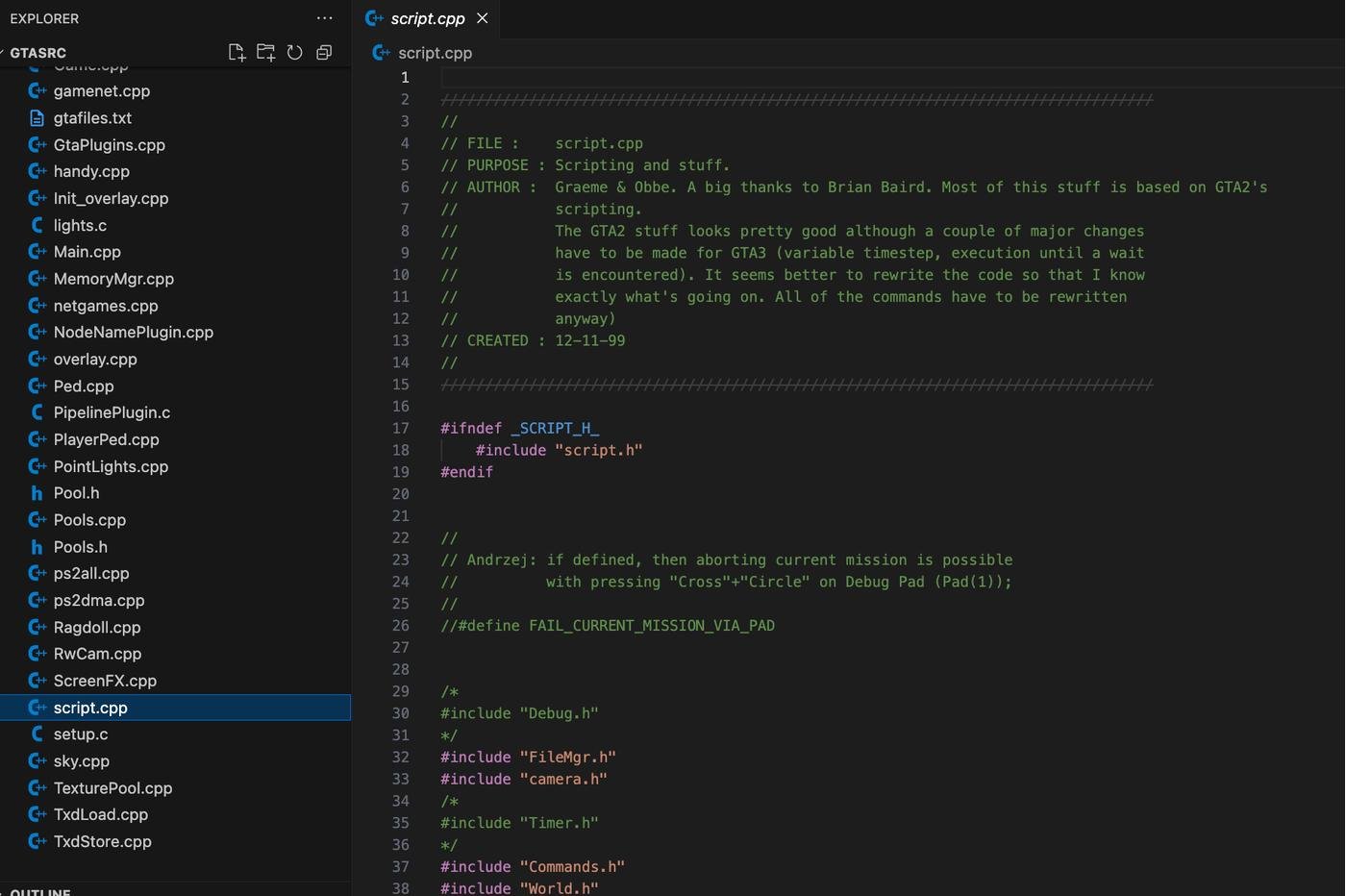Place cursor on empty line 1
1346x896 pixels.
coord(769,78)
